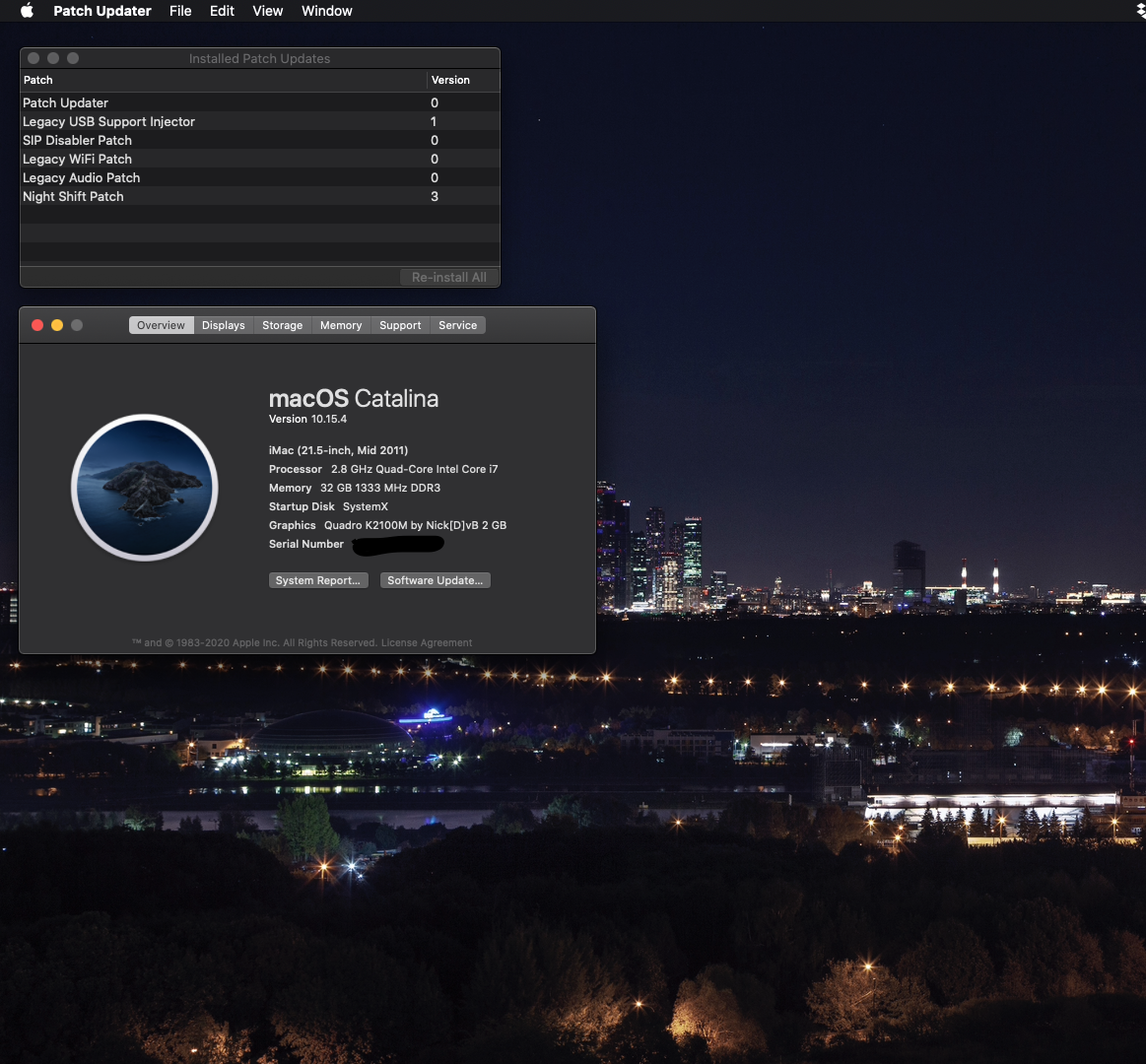Click the Software Update button

point(435,580)
